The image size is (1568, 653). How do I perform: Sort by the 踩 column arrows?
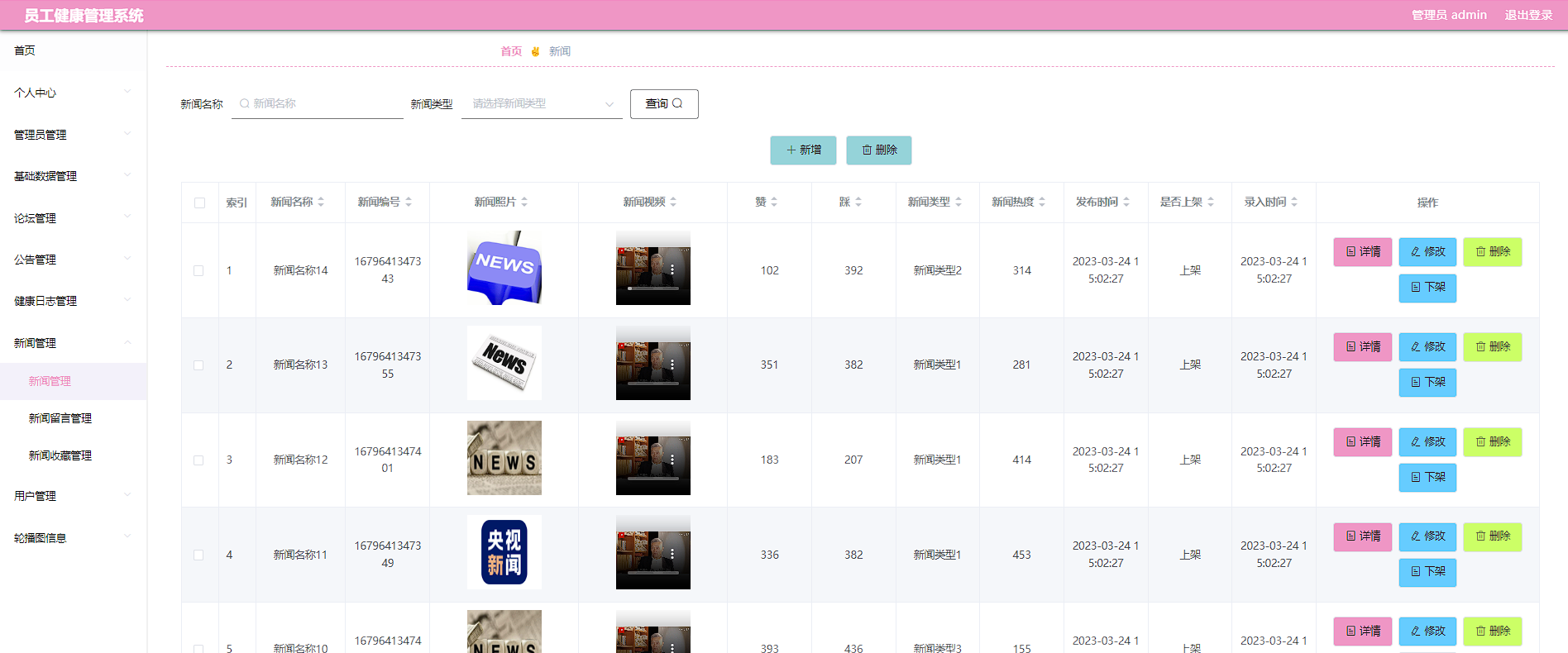[x=858, y=202]
